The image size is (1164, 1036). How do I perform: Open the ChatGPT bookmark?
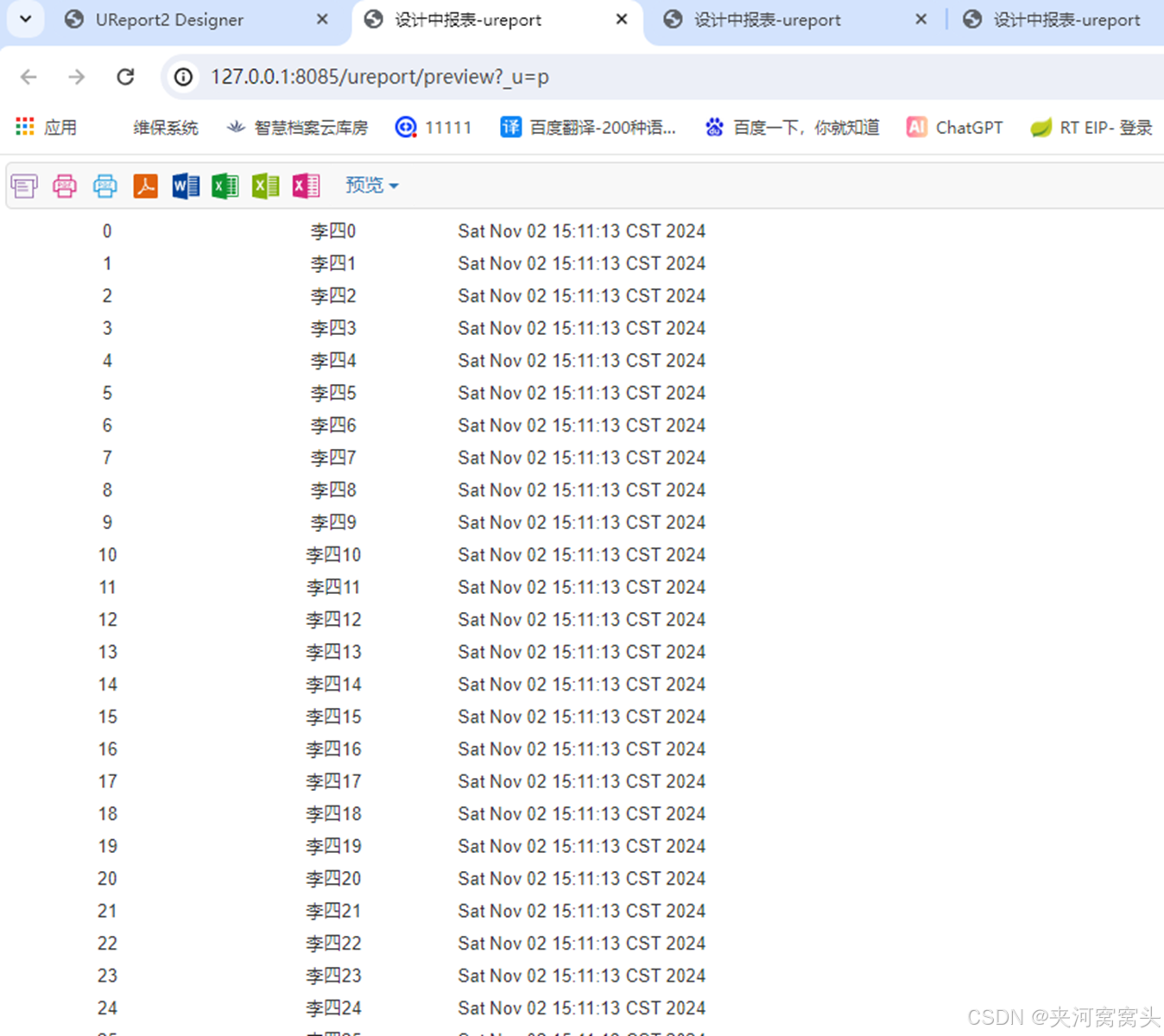tap(954, 128)
